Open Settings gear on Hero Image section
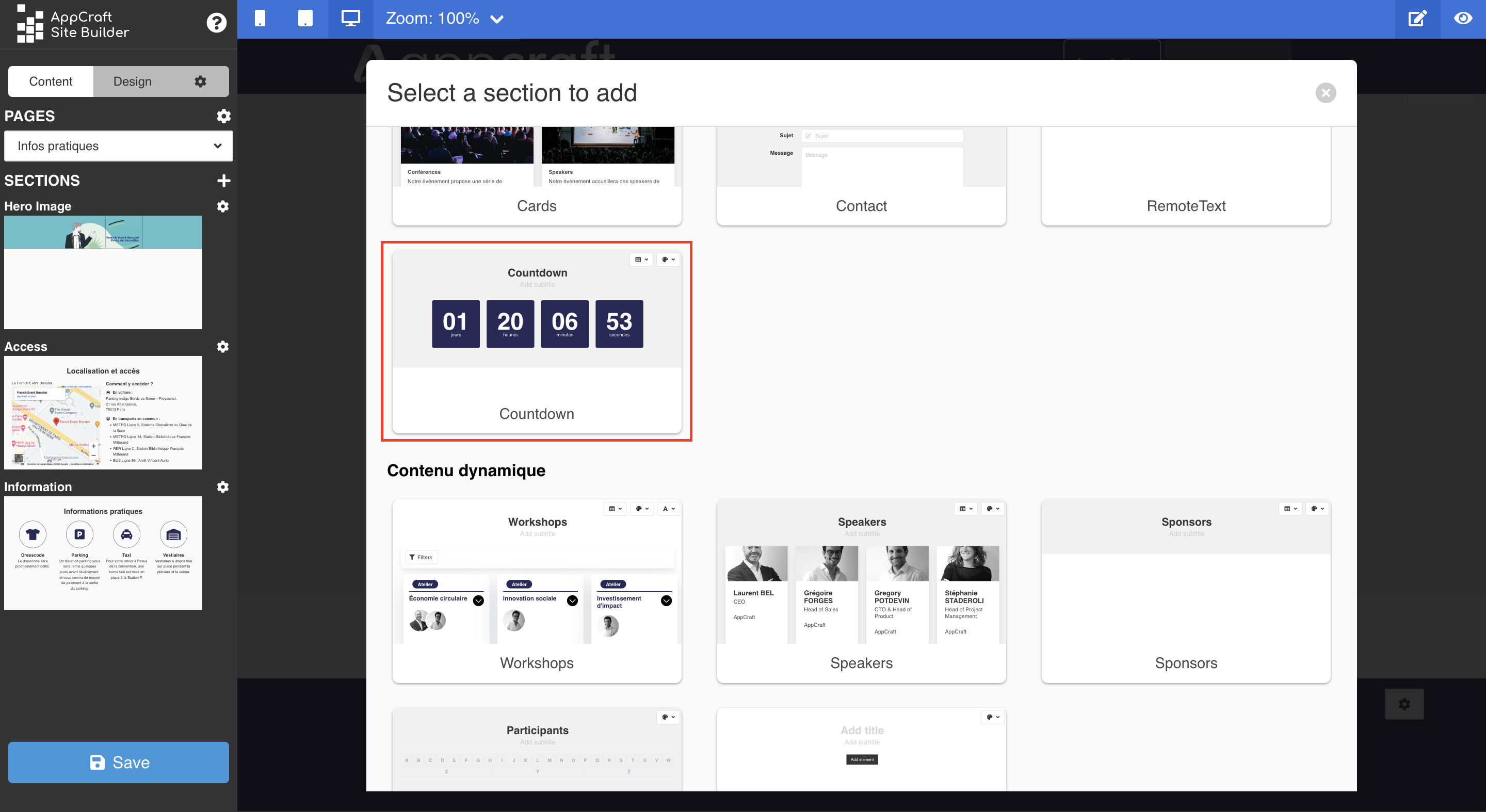 [222, 206]
